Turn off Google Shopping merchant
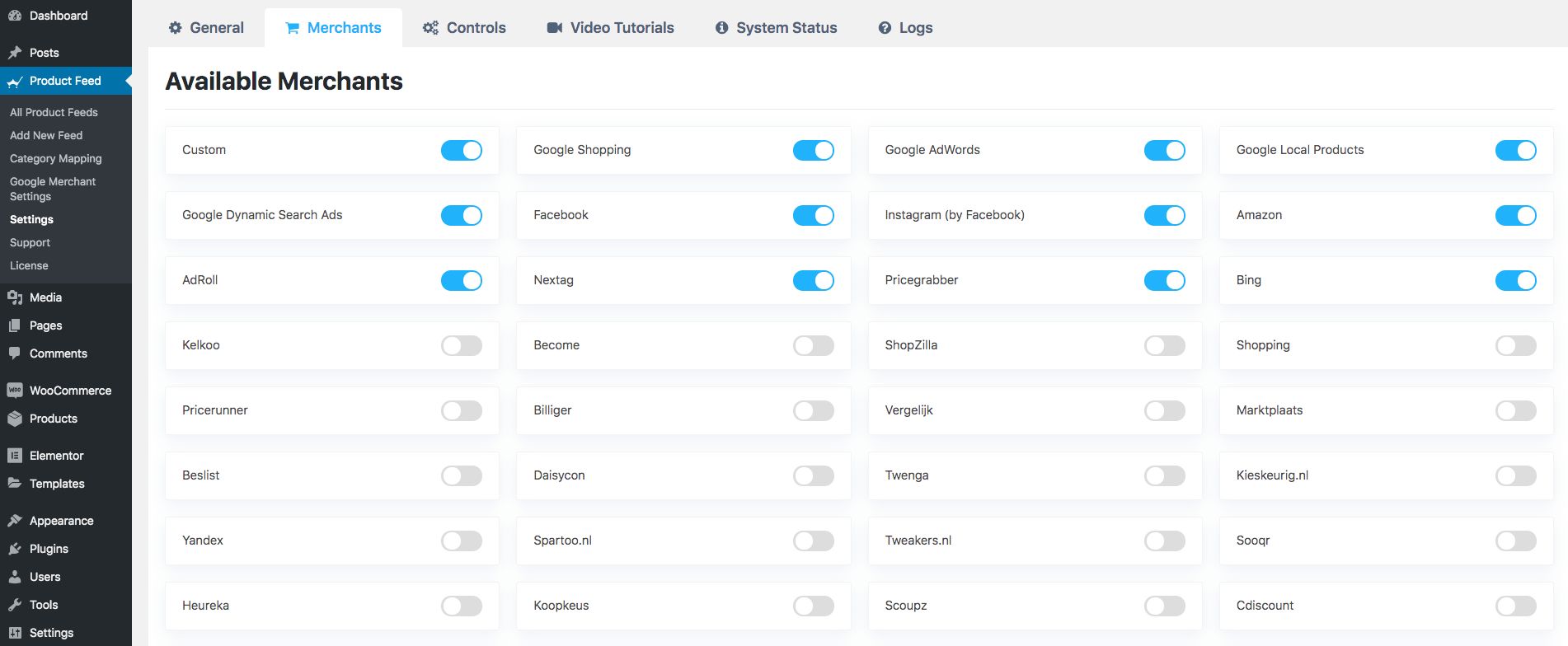Image resolution: width=1568 pixels, height=646 pixels. coord(814,150)
